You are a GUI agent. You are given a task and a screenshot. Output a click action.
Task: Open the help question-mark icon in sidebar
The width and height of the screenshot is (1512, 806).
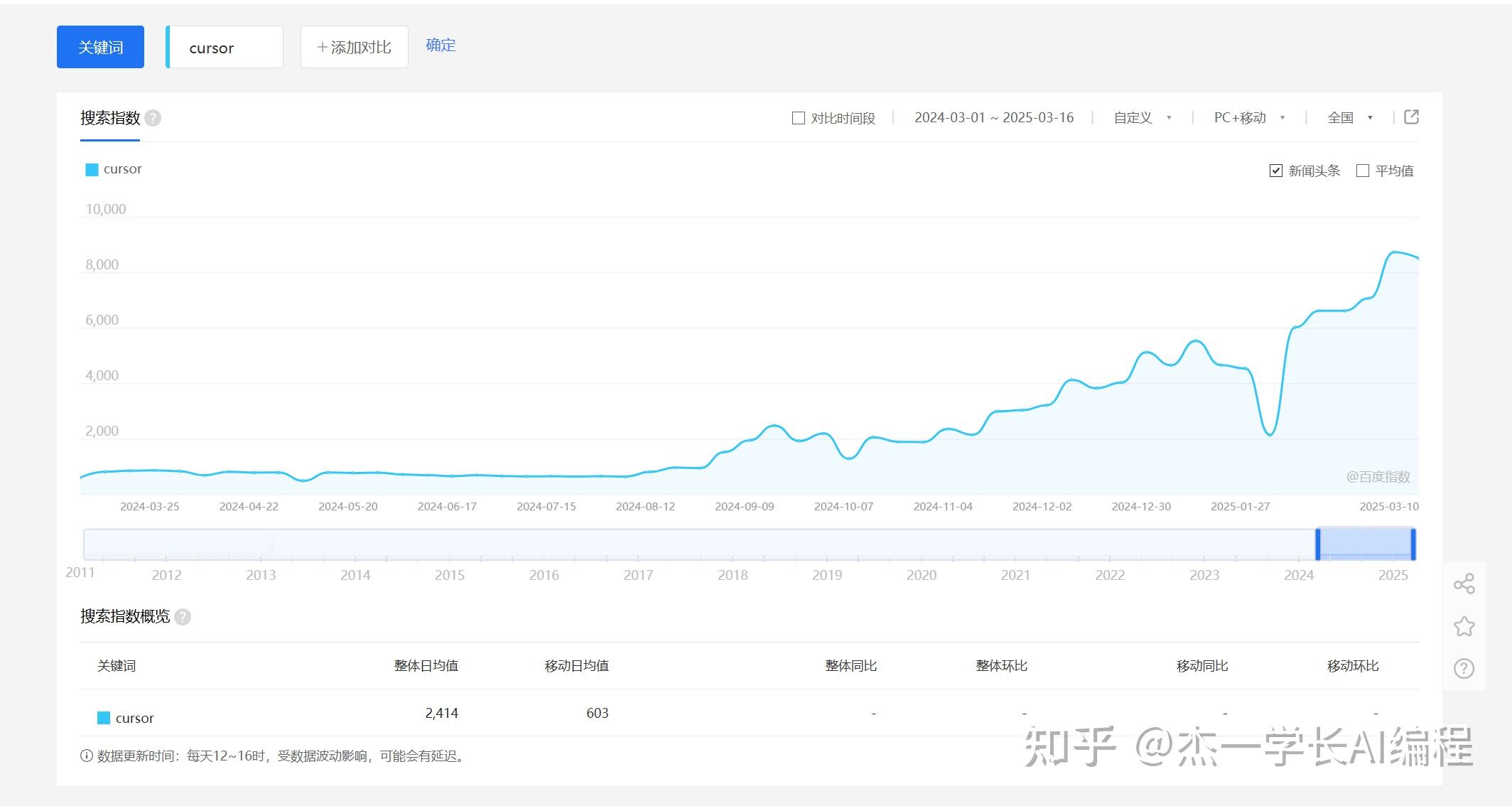(x=1464, y=668)
